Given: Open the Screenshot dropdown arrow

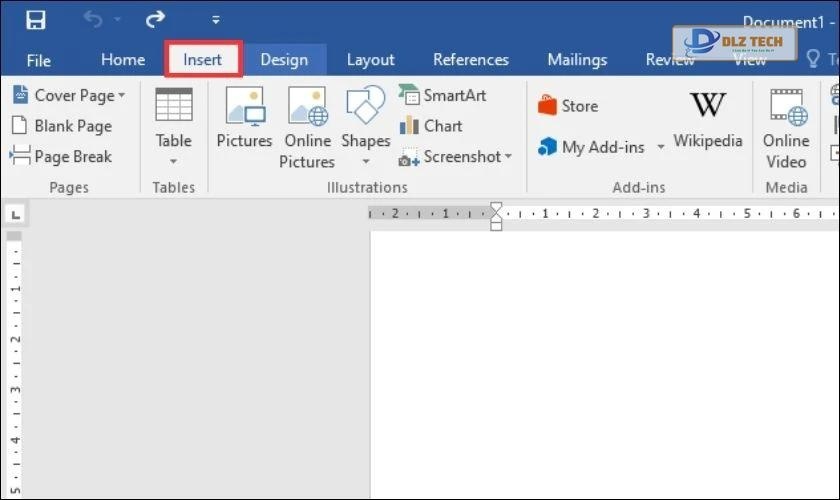Looking at the screenshot, I should pos(508,157).
